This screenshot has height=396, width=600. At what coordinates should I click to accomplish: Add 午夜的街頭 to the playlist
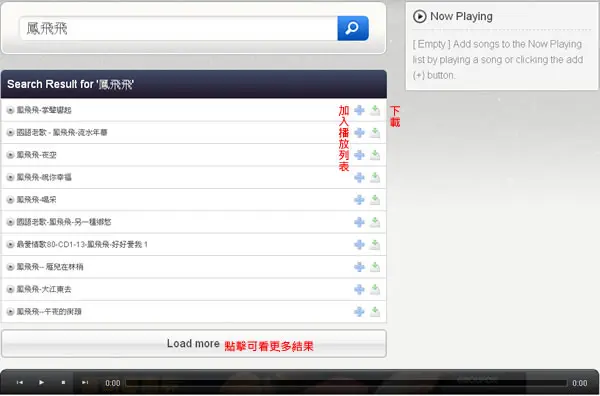359,312
